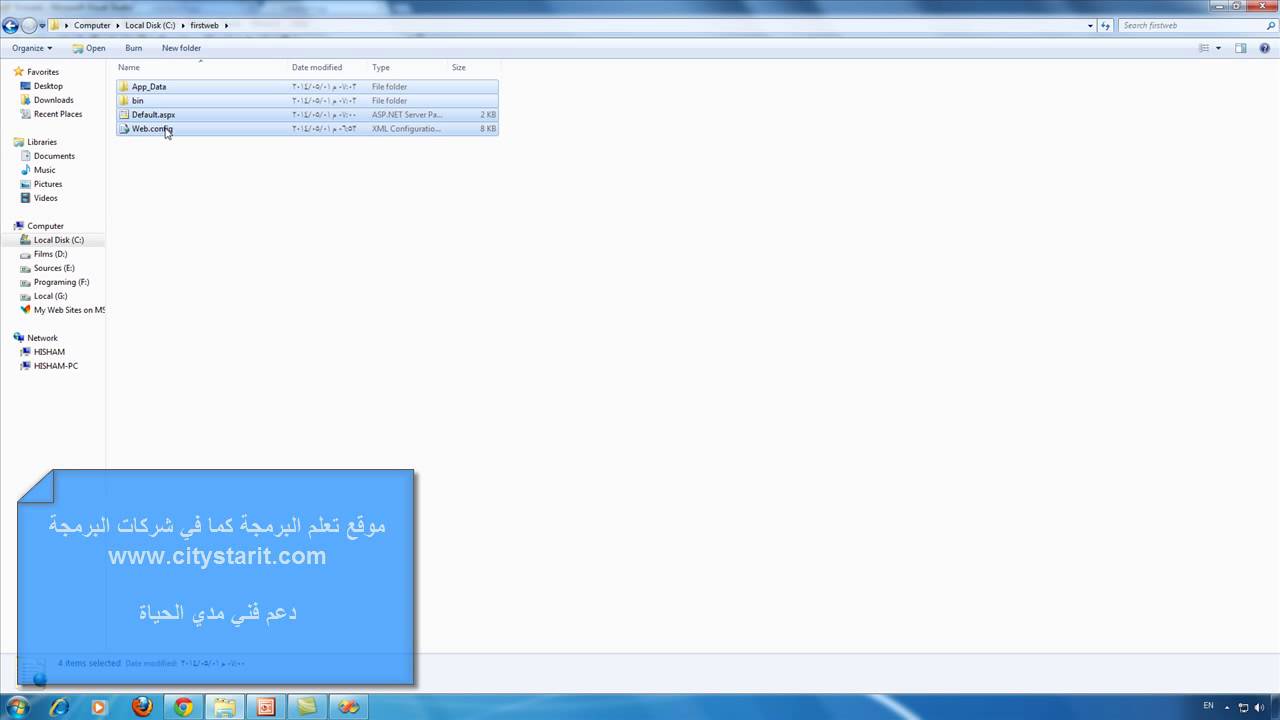The height and width of the screenshot is (720, 1280).
Task: Launch Firefox from the taskbar
Action: (x=142, y=707)
